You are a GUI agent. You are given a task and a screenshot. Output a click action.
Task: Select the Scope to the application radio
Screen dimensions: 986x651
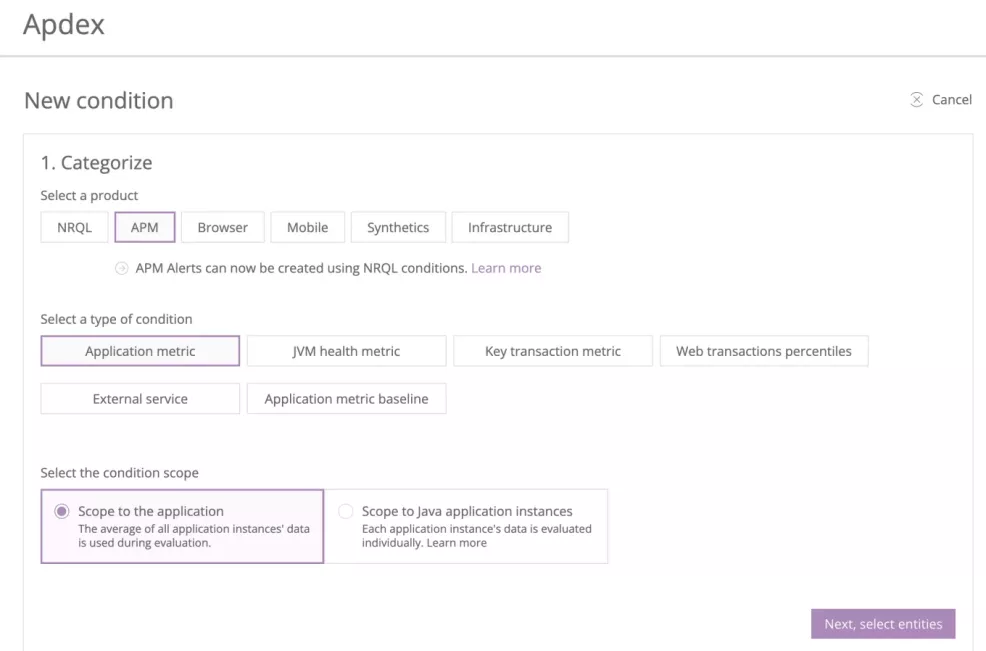[x=62, y=511]
